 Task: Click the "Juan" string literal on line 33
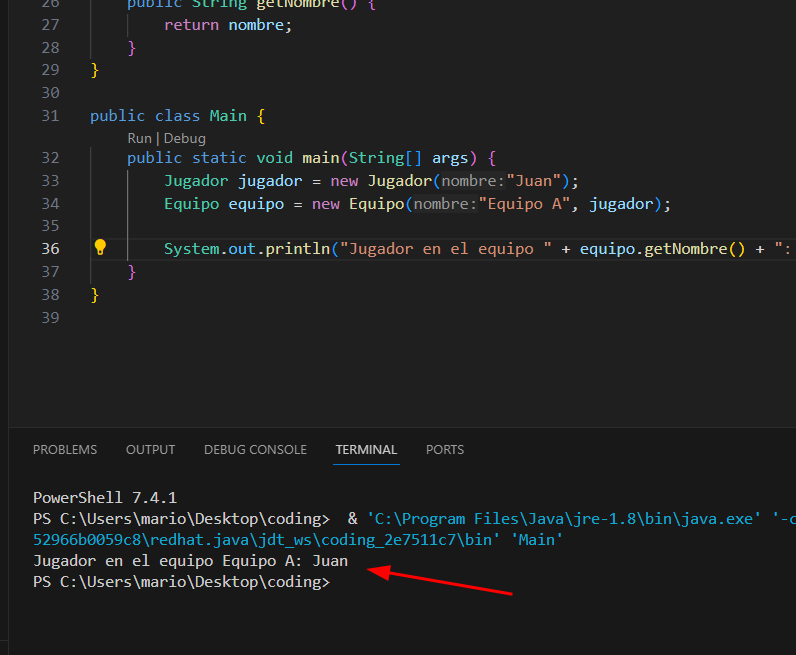coord(533,181)
